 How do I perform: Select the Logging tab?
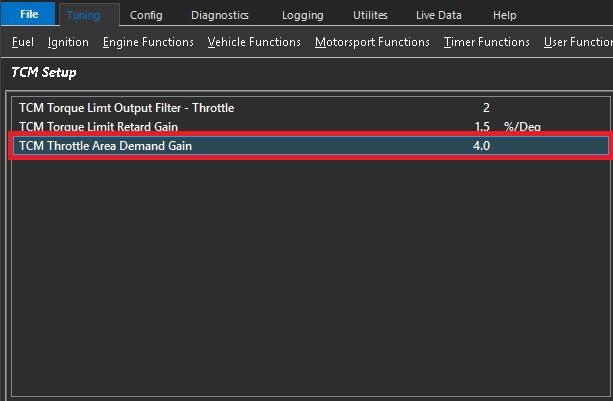point(302,15)
